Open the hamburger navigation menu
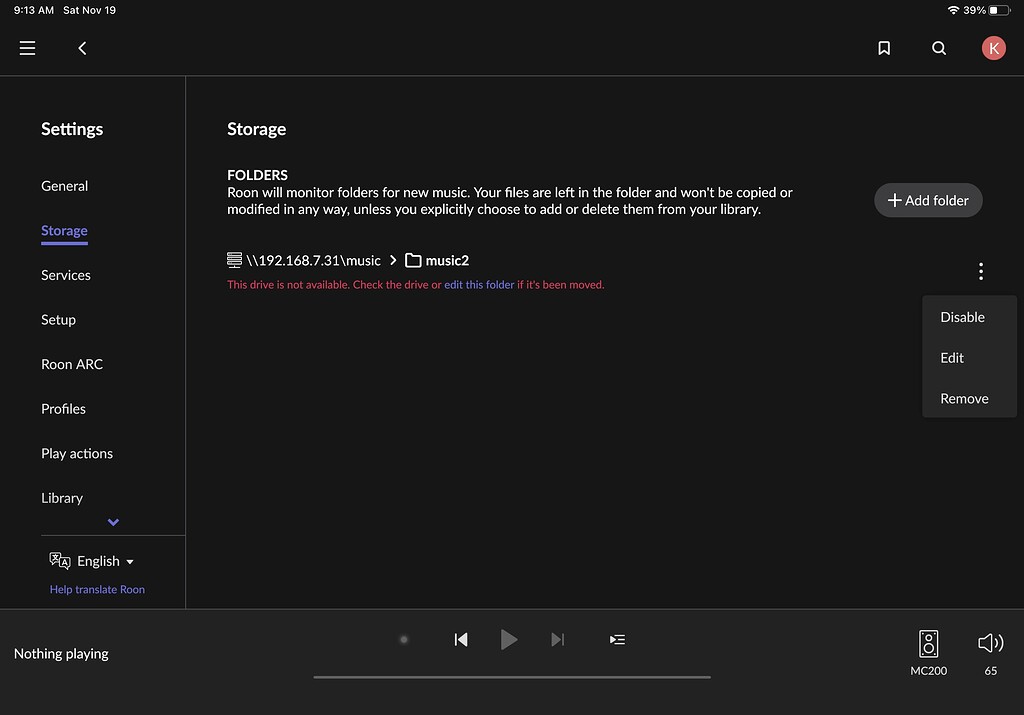This screenshot has height=715, width=1024. (27, 47)
